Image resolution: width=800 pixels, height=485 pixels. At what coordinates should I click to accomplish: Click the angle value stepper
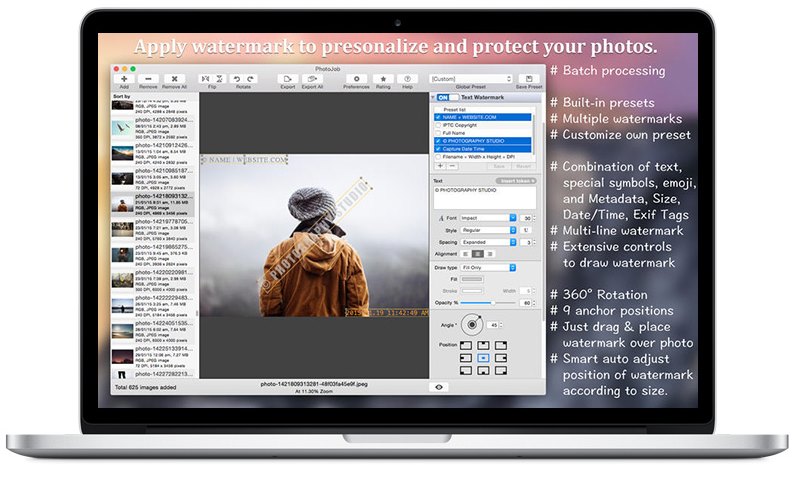point(501,325)
